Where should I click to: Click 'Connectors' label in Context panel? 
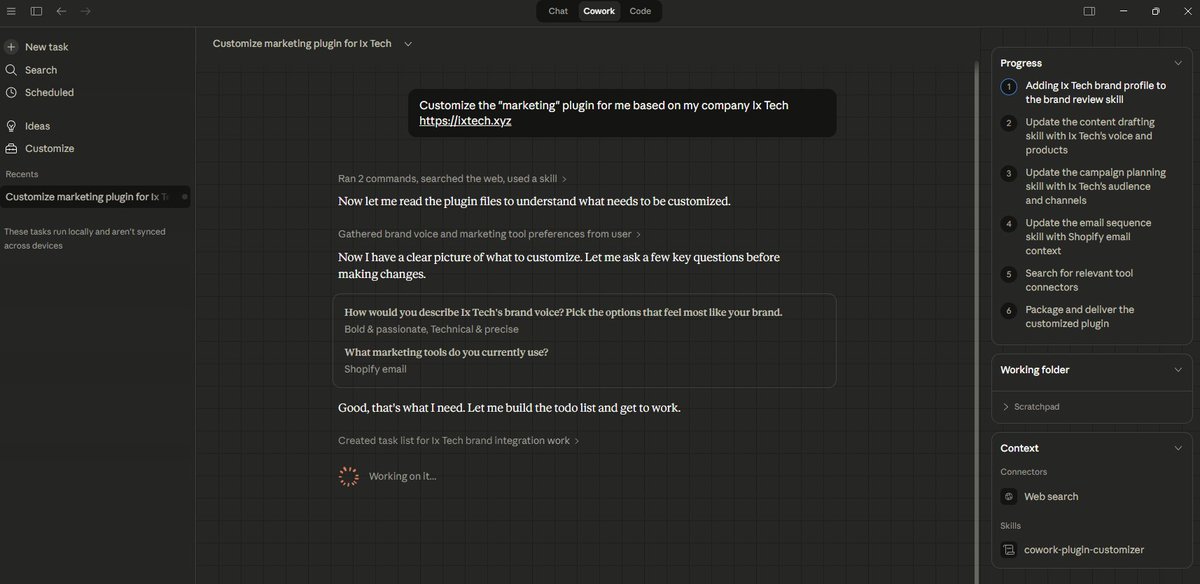point(1024,472)
